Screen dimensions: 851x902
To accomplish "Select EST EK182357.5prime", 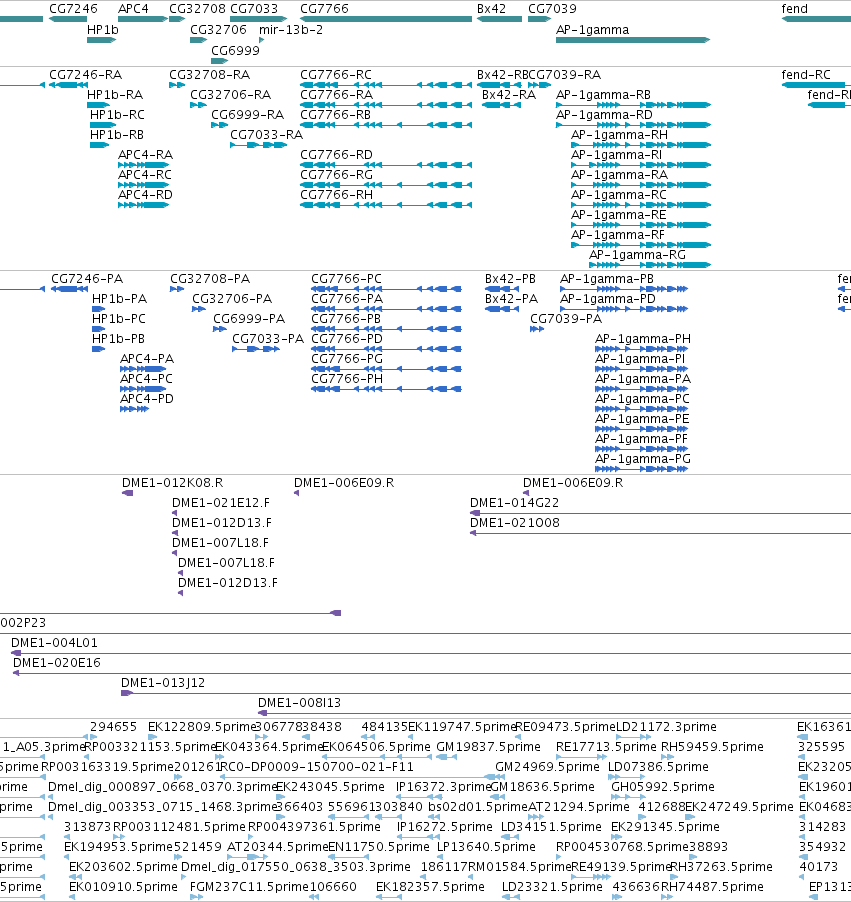I will [x=430, y=886].
